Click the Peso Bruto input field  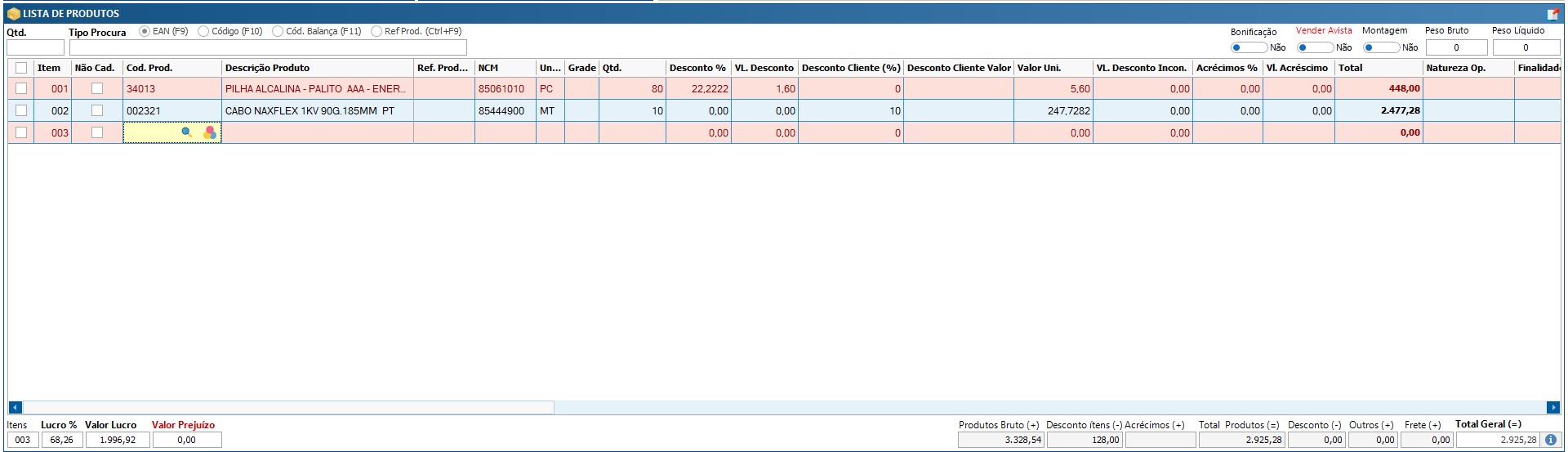point(1455,47)
